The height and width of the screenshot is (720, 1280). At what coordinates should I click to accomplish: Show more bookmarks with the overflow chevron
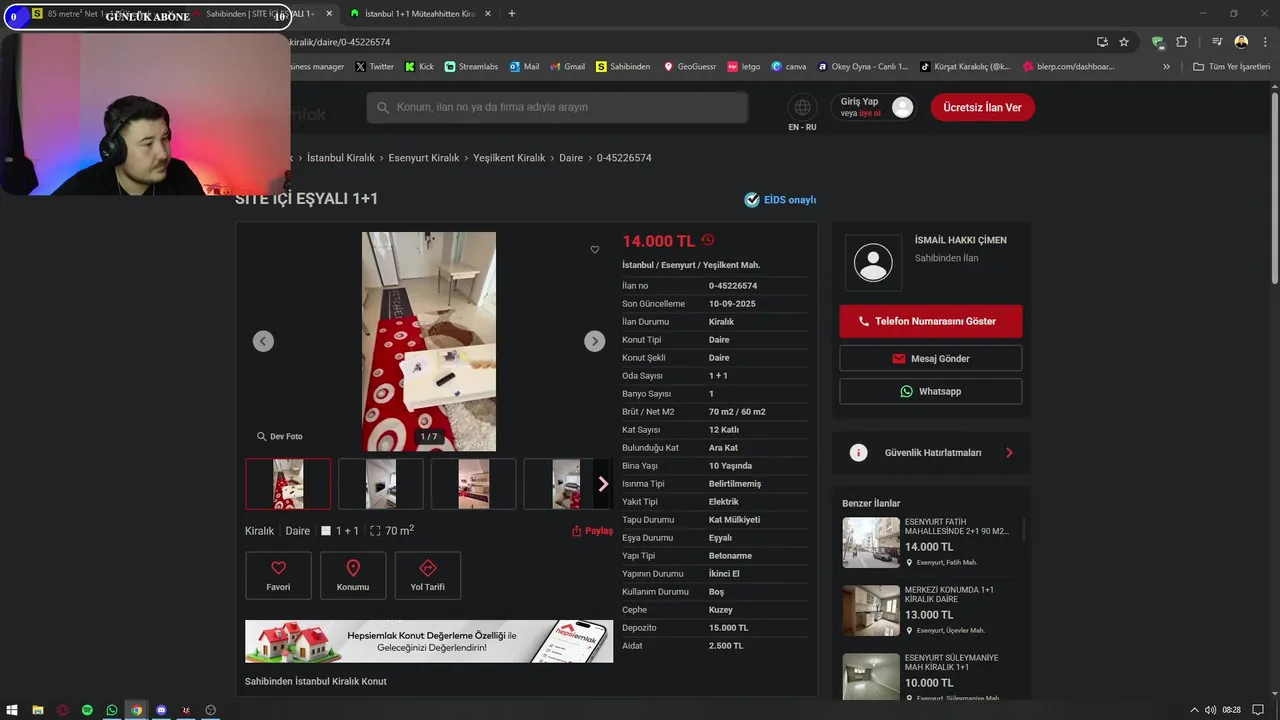tap(1166, 66)
